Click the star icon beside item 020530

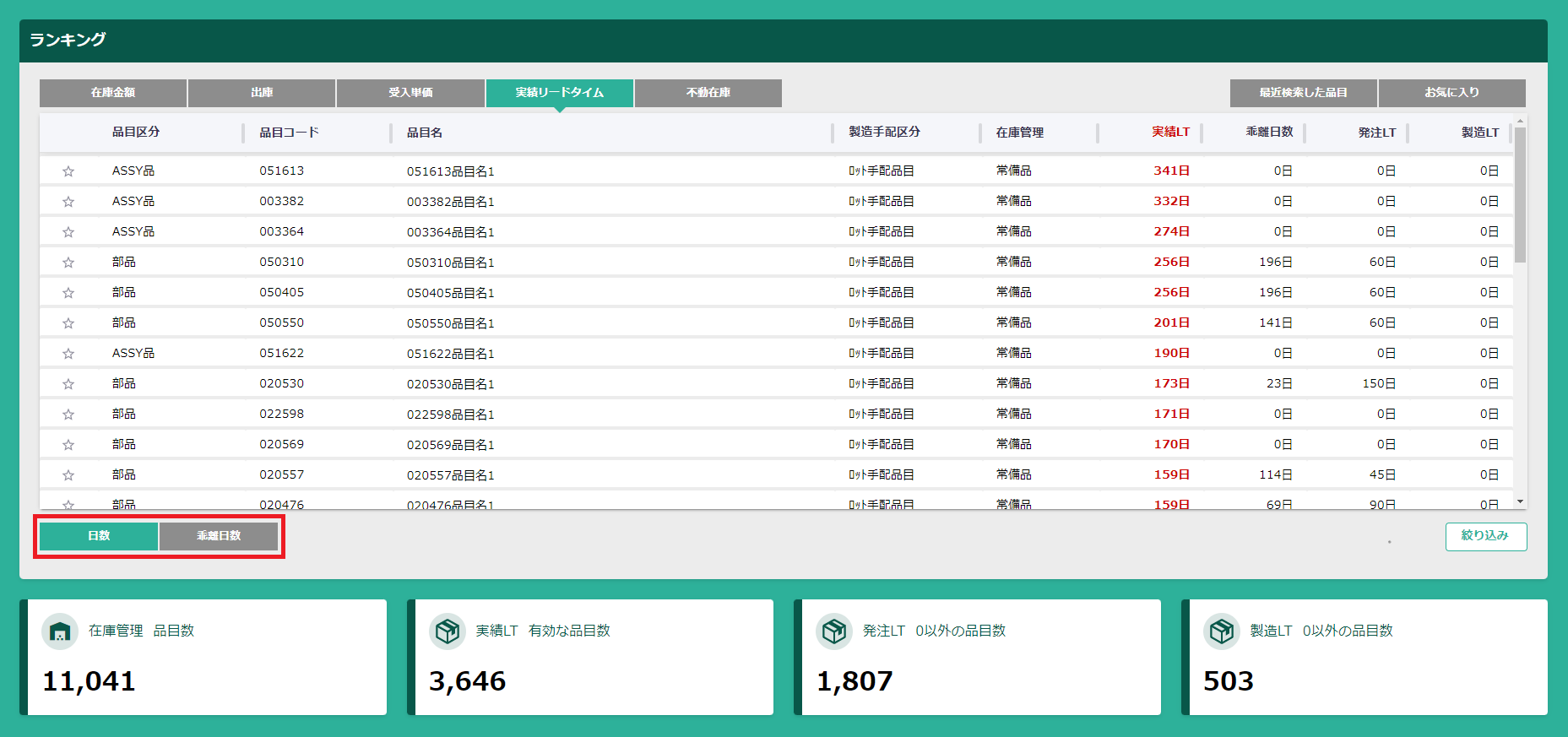68,384
